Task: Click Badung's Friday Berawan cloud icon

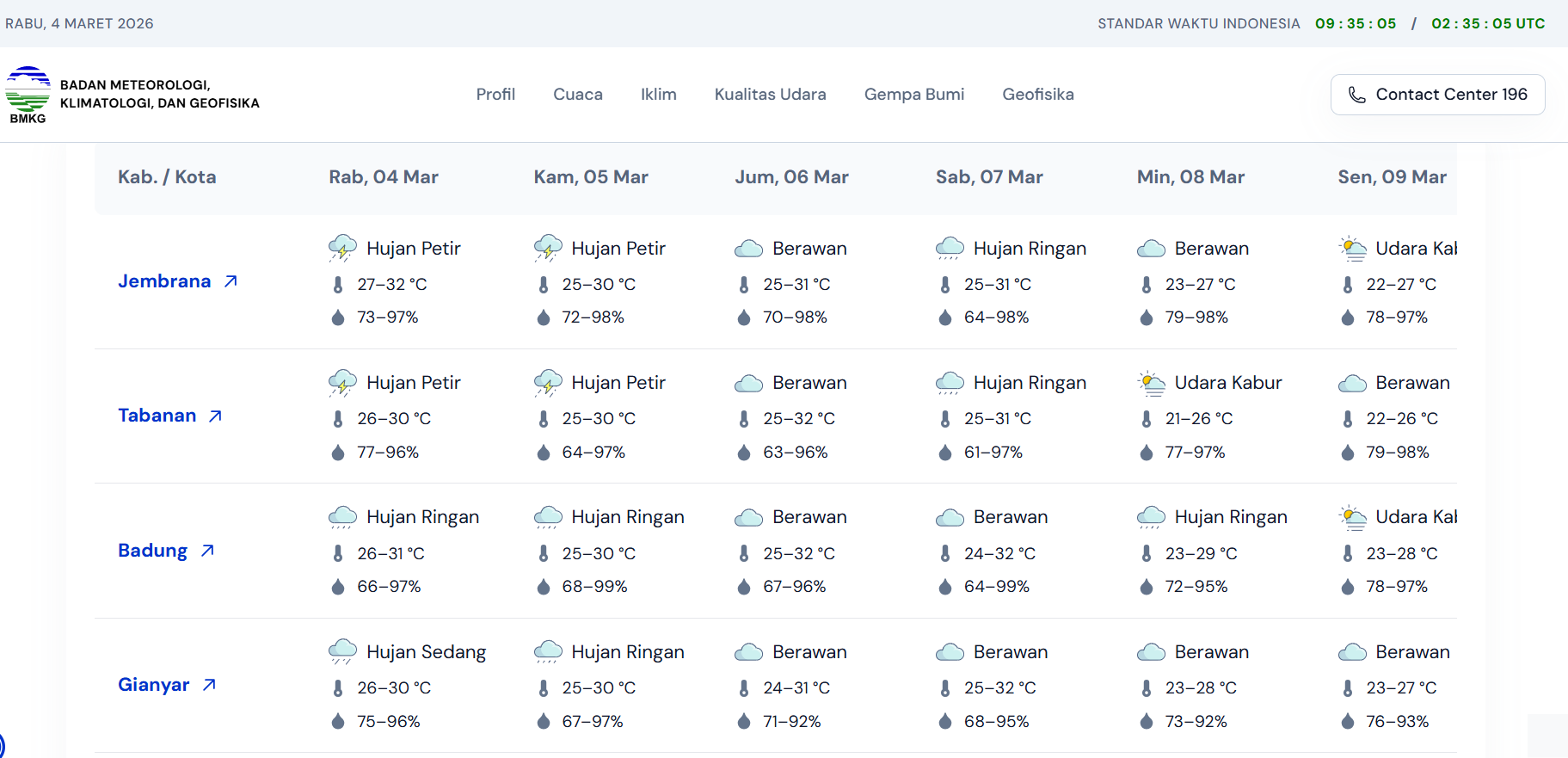Action: pyautogui.click(x=748, y=517)
